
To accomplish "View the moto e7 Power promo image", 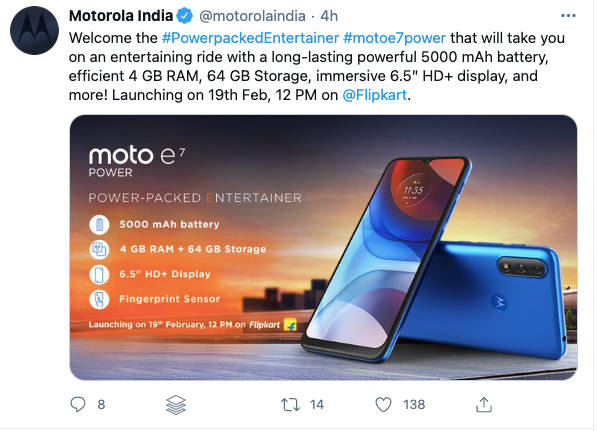I will coord(323,247).
